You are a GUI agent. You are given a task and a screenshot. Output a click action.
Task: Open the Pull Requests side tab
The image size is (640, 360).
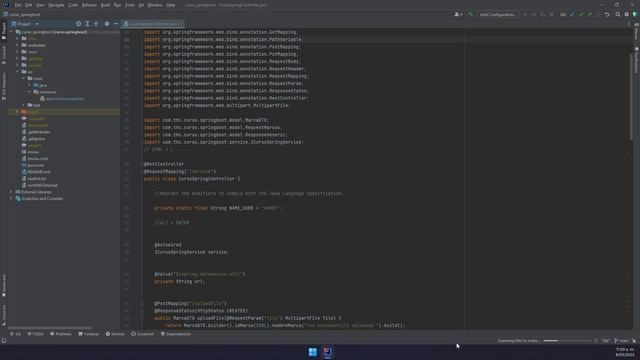click(4, 86)
